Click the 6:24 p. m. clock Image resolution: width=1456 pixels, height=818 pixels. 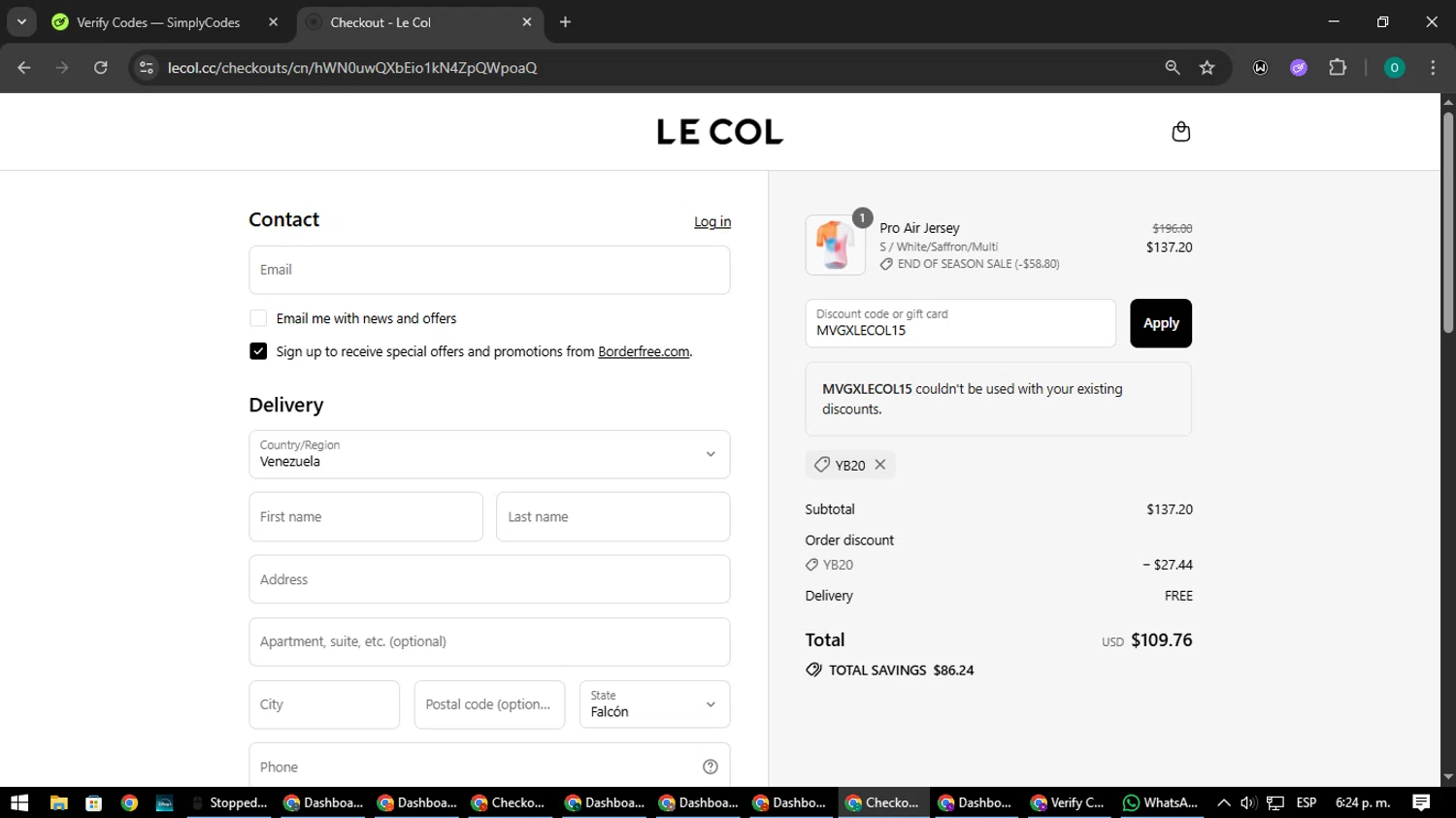click(x=1363, y=802)
